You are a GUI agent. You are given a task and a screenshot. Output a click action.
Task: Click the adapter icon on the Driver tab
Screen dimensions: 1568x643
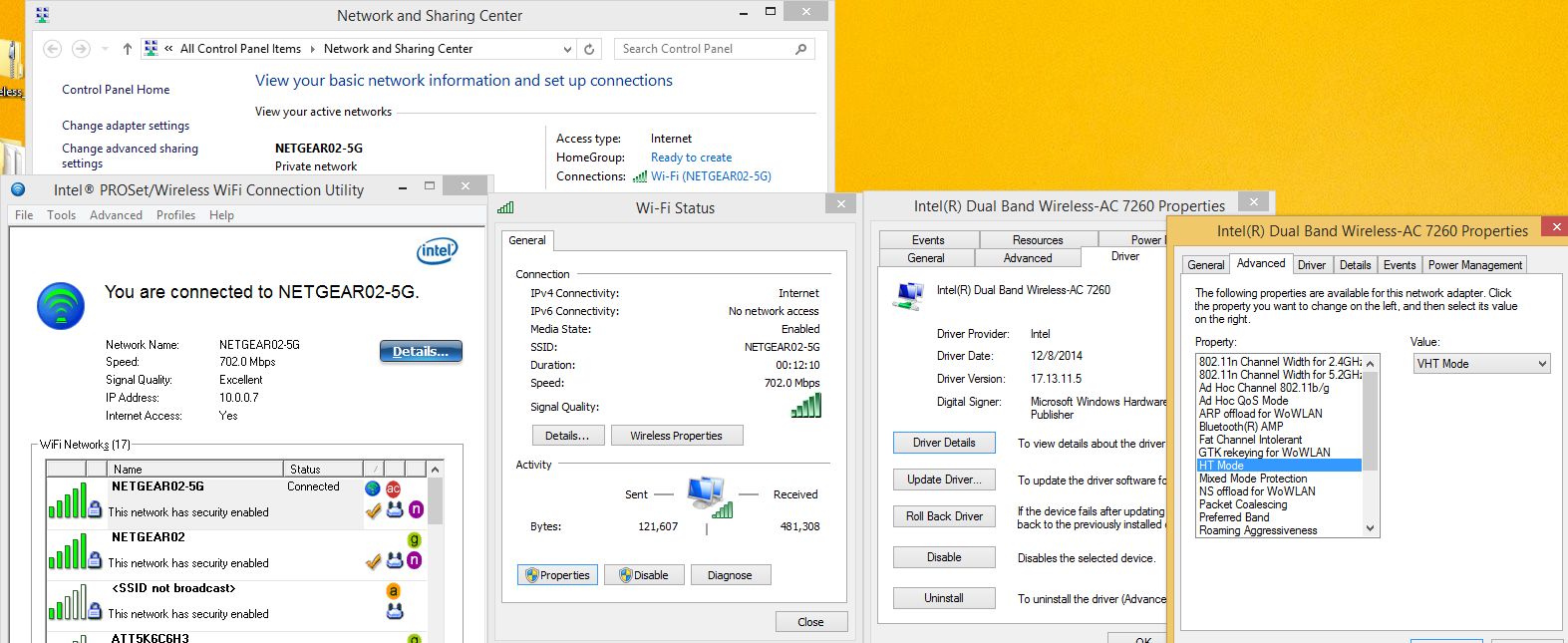910,295
